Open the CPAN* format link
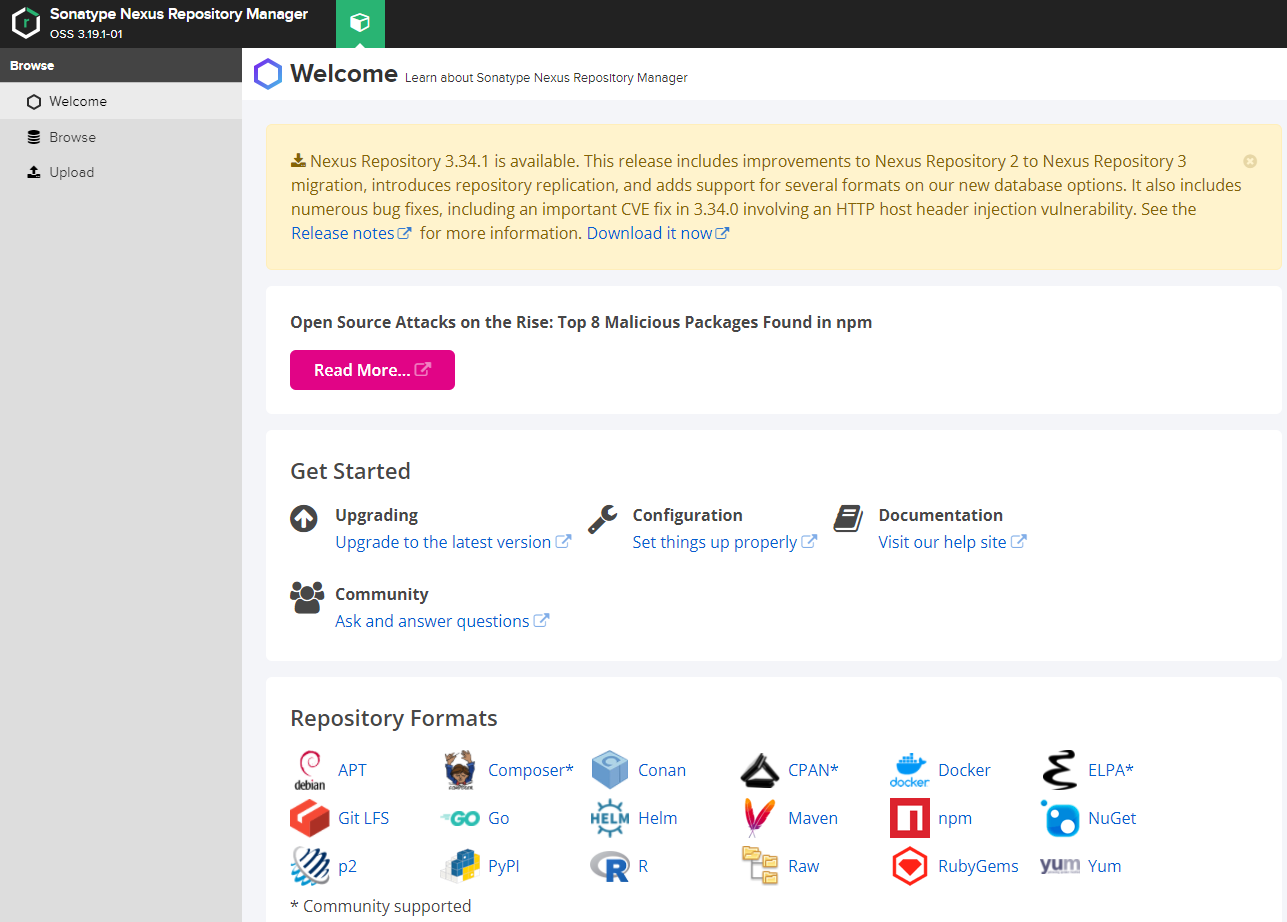 (813, 770)
